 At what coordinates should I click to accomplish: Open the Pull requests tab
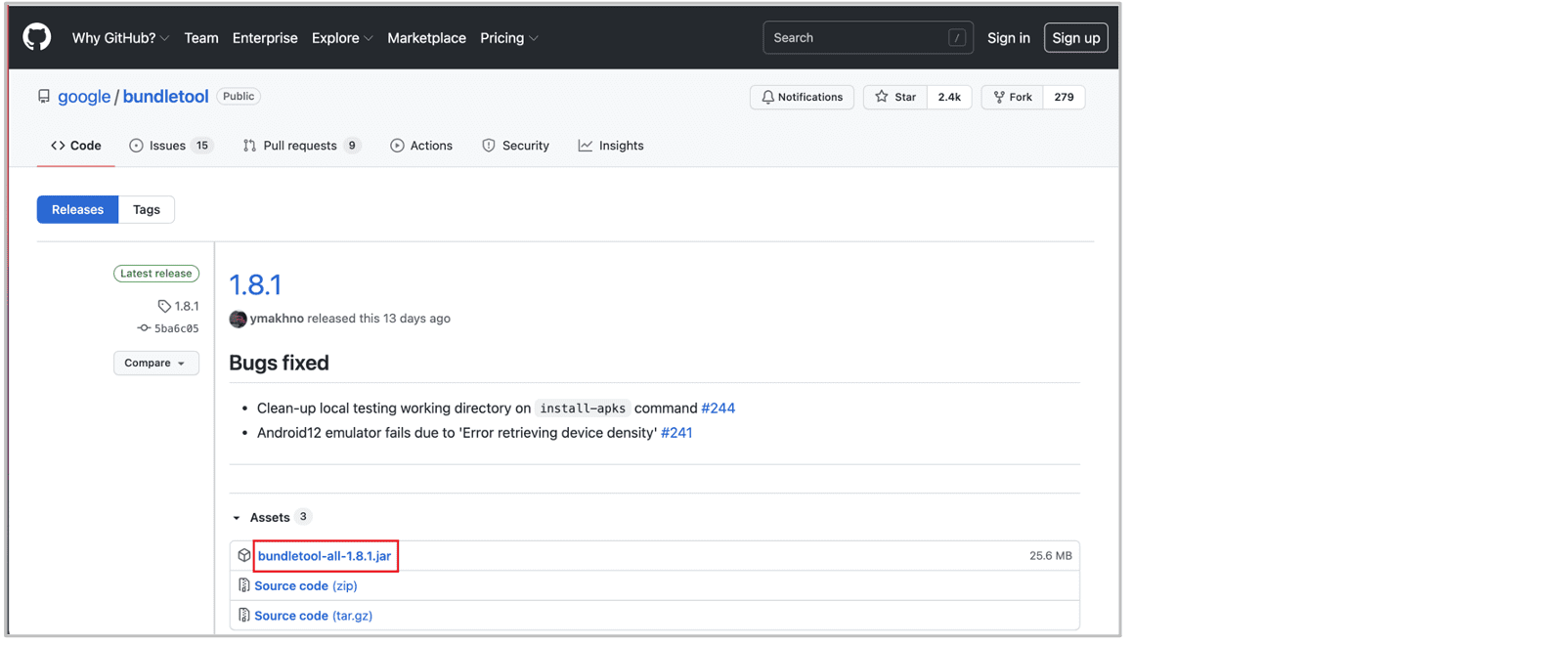pyautogui.click(x=300, y=146)
